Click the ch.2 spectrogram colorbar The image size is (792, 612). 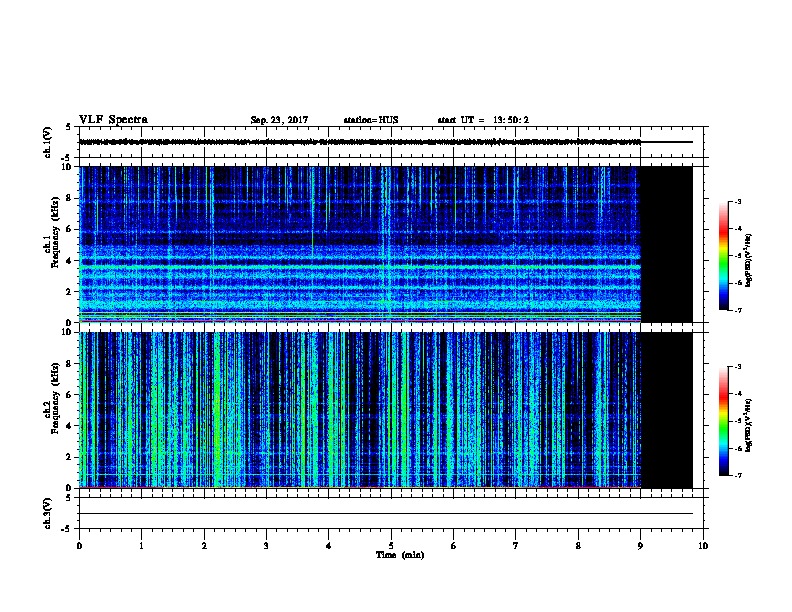click(x=723, y=421)
